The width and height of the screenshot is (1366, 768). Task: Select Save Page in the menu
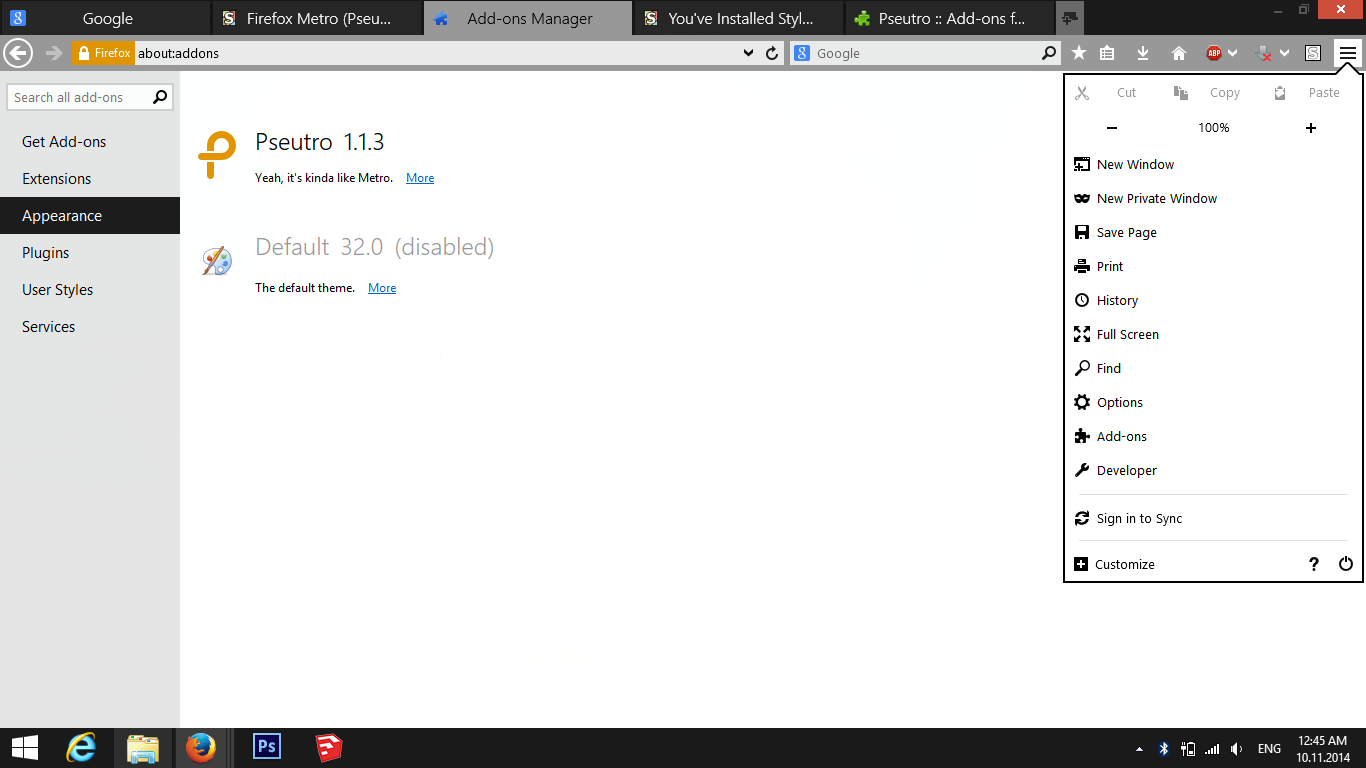click(1213, 232)
